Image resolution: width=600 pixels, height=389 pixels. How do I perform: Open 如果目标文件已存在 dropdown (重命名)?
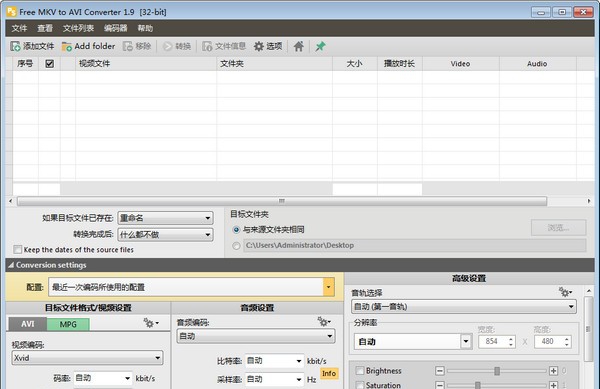click(x=165, y=218)
